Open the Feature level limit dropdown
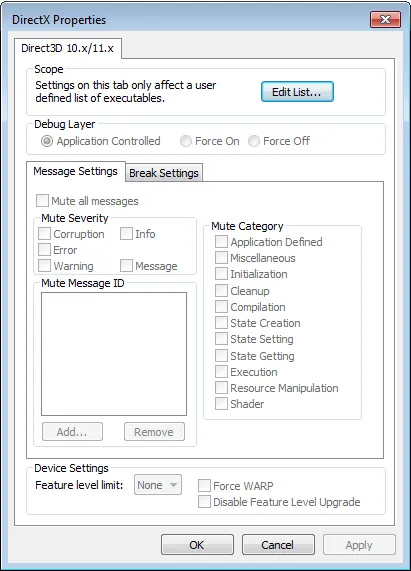 158,485
